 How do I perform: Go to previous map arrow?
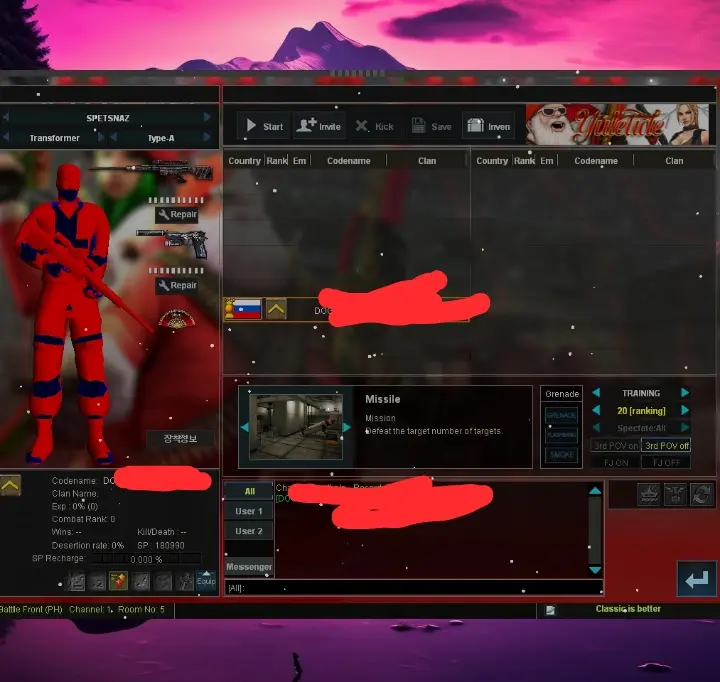pos(244,428)
